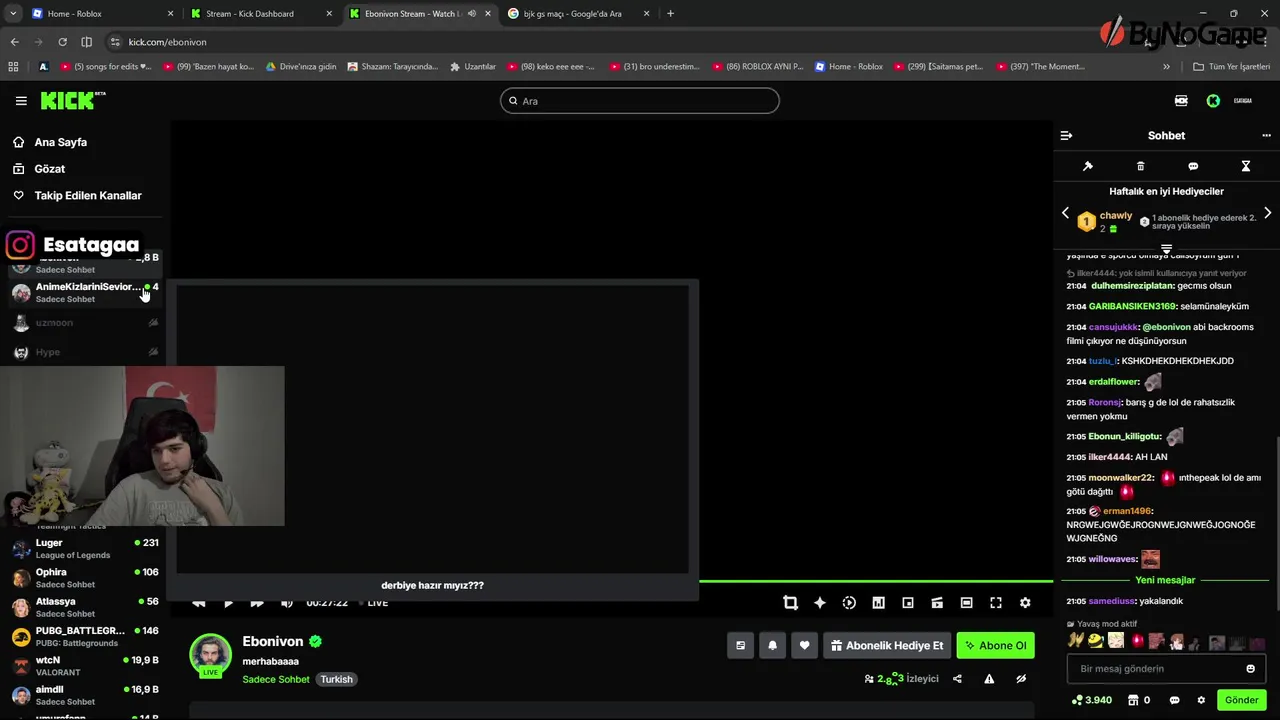Click the hourglass slow mode icon
Viewport: 1280px width, 720px height.
1246,166
